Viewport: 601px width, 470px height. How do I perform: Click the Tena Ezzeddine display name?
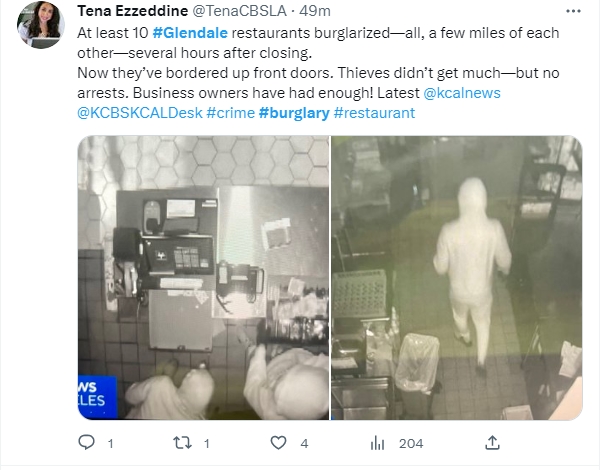[132, 11]
